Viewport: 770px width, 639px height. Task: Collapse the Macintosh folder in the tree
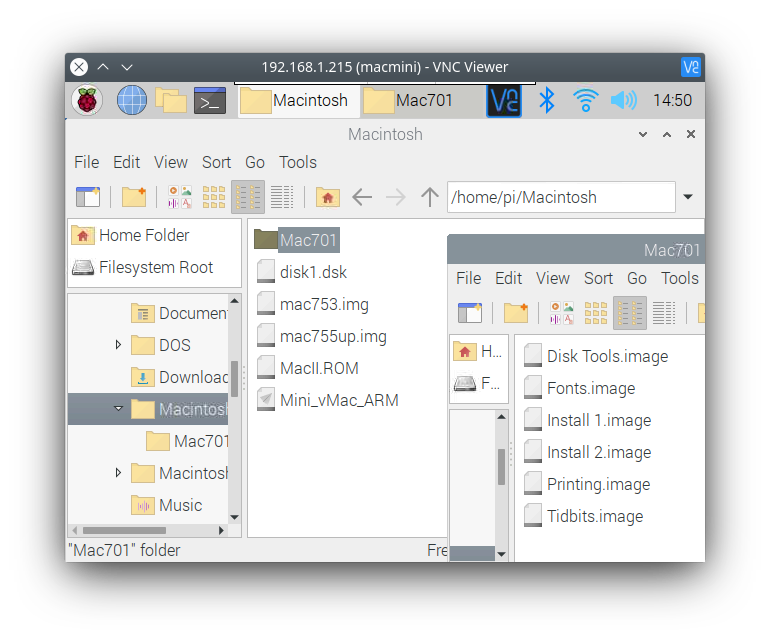(x=118, y=409)
